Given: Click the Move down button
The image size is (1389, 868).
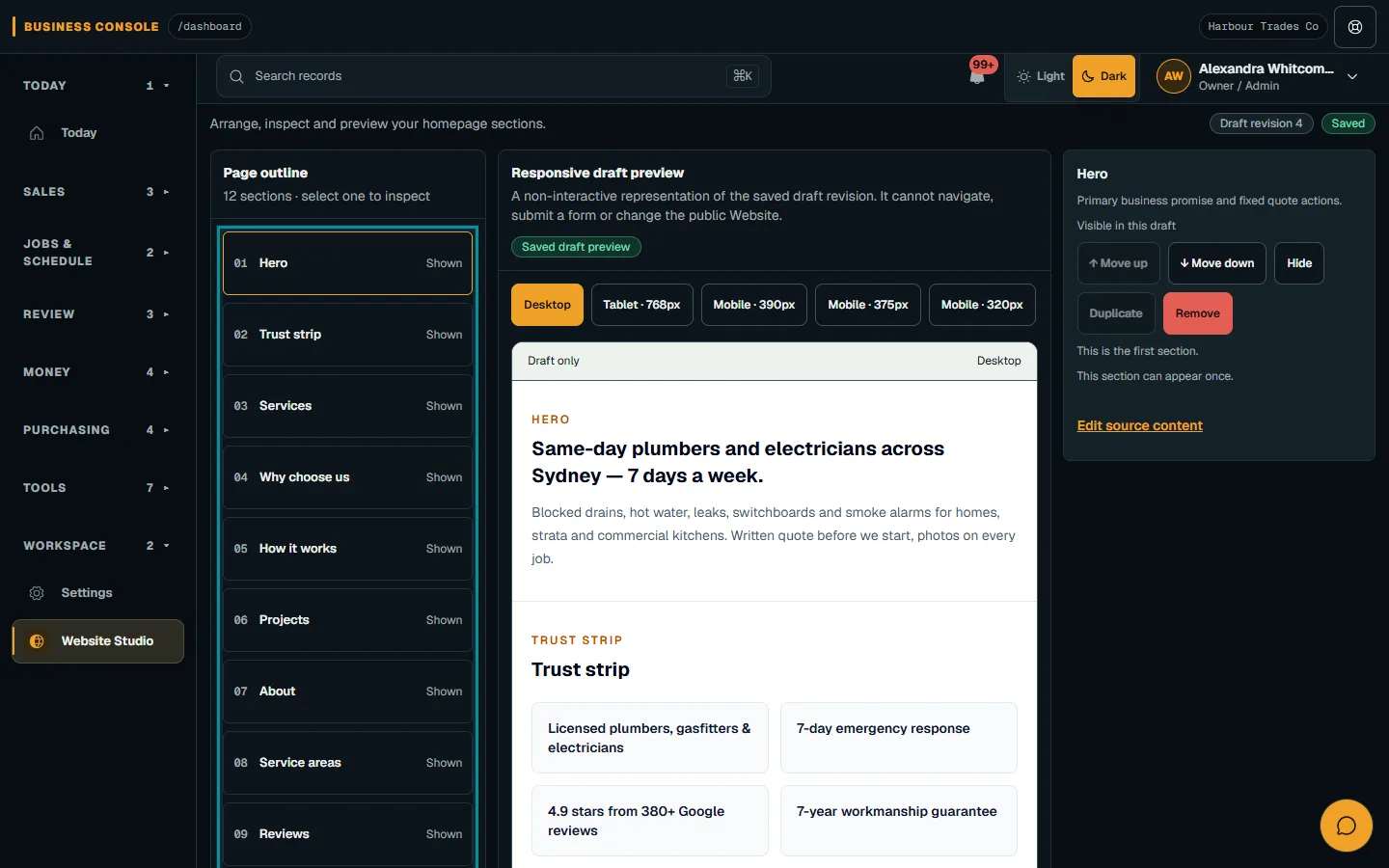Looking at the screenshot, I should 1216,263.
